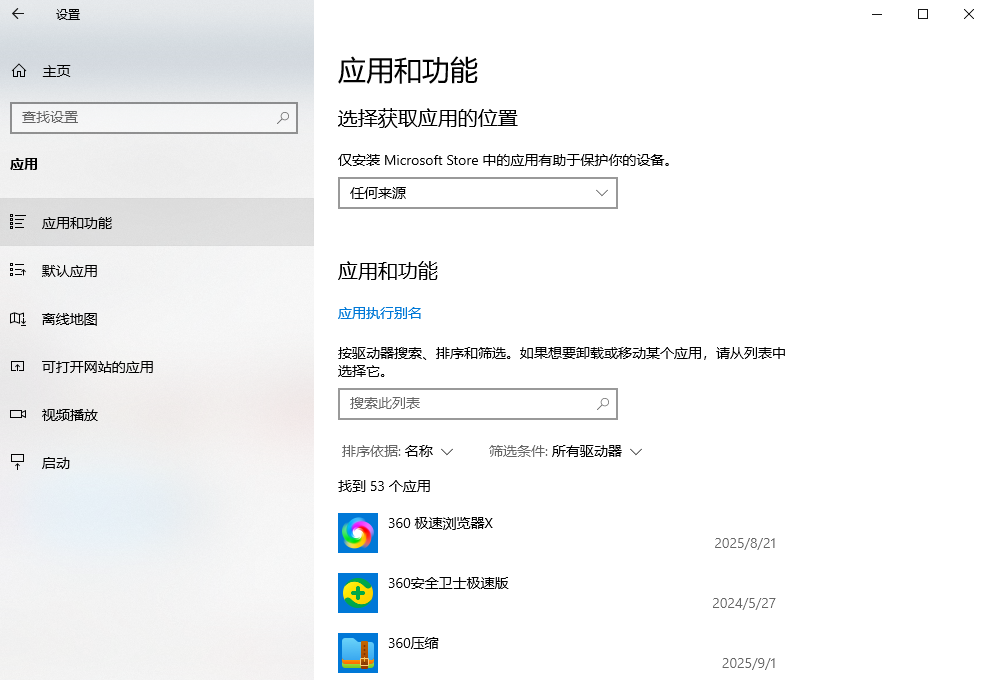The image size is (986, 680).
Task: Go to 主页 settings home
Action: click(56, 71)
